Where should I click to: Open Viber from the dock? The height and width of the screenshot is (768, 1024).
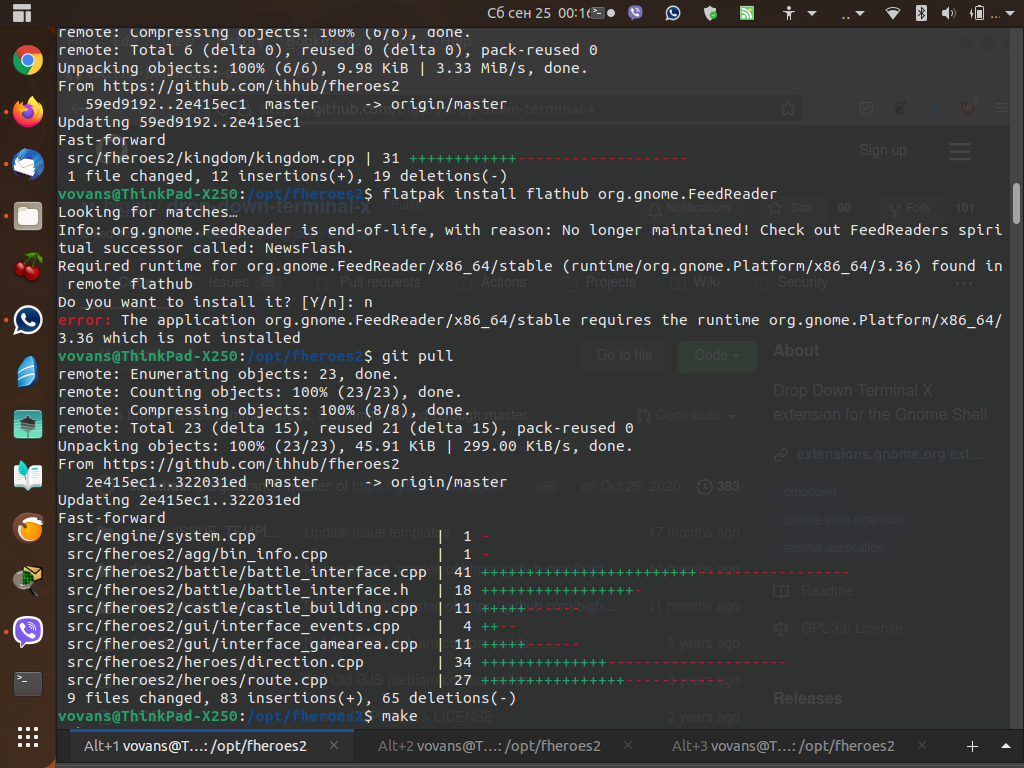click(x=27, y=632)
